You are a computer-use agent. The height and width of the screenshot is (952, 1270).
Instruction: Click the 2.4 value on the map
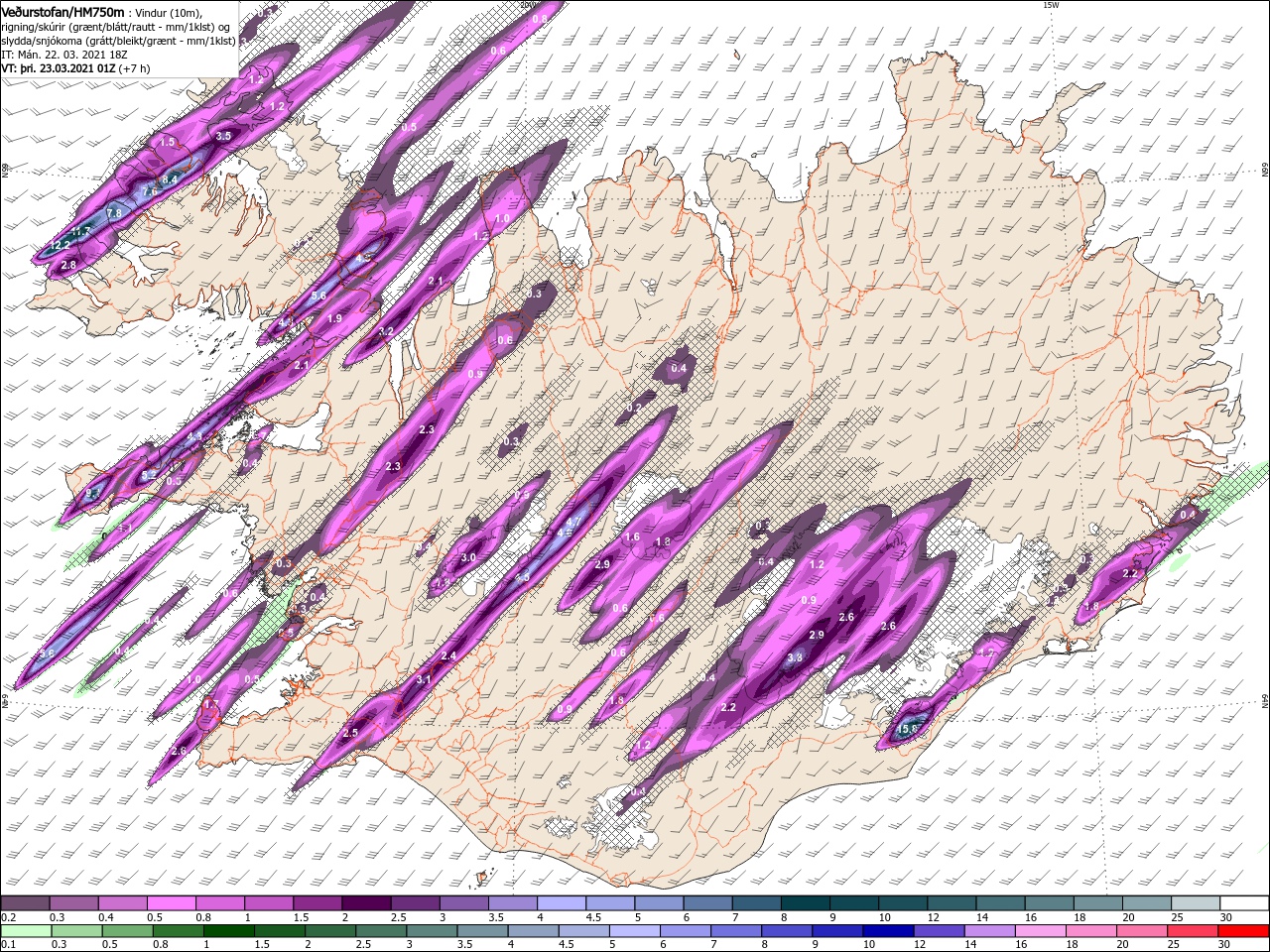tap(448, 655)
